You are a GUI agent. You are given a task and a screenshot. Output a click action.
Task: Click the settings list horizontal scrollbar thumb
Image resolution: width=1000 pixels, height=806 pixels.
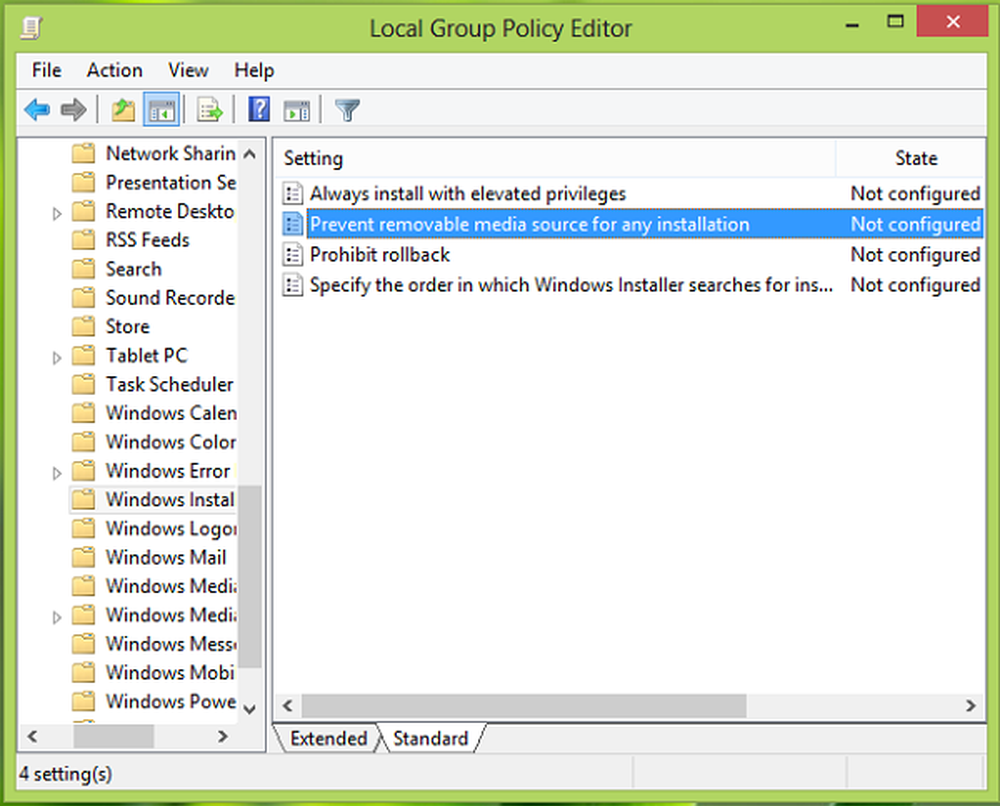[523, 706]
